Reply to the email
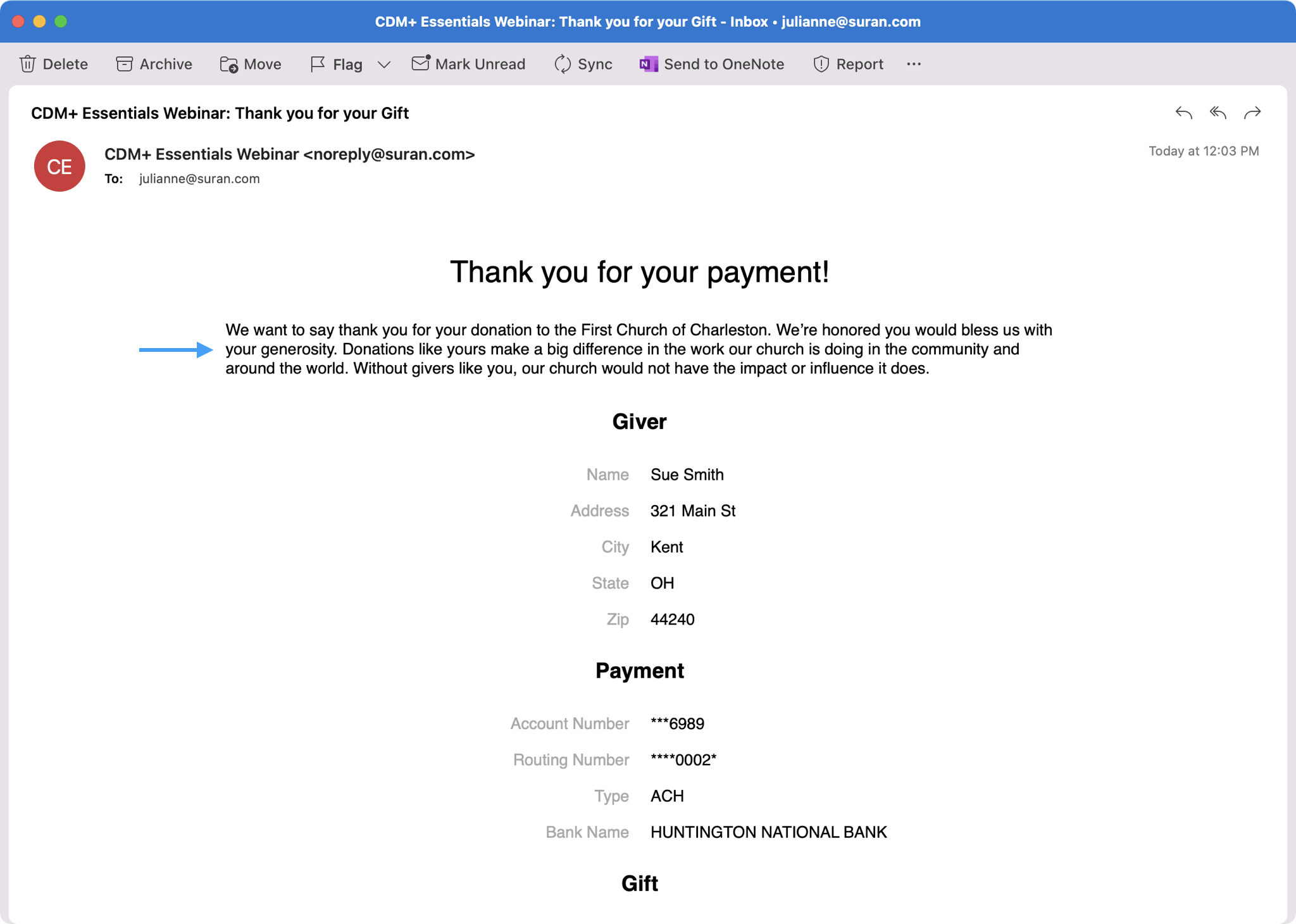The width and height of the screenshot is (1296, 924). coord(1183,113)
